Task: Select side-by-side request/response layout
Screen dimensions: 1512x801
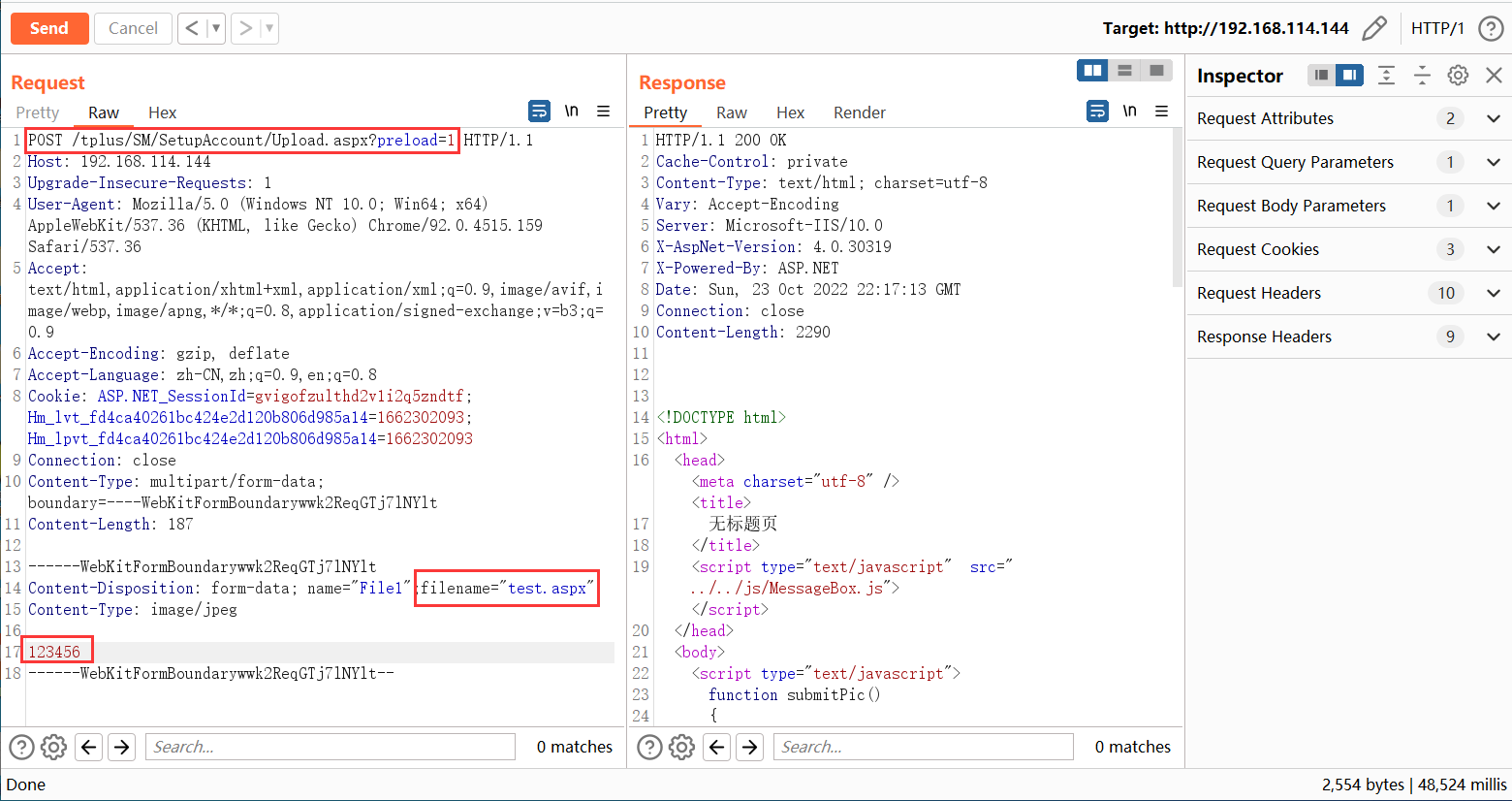Action: [x=1092, y=71]
